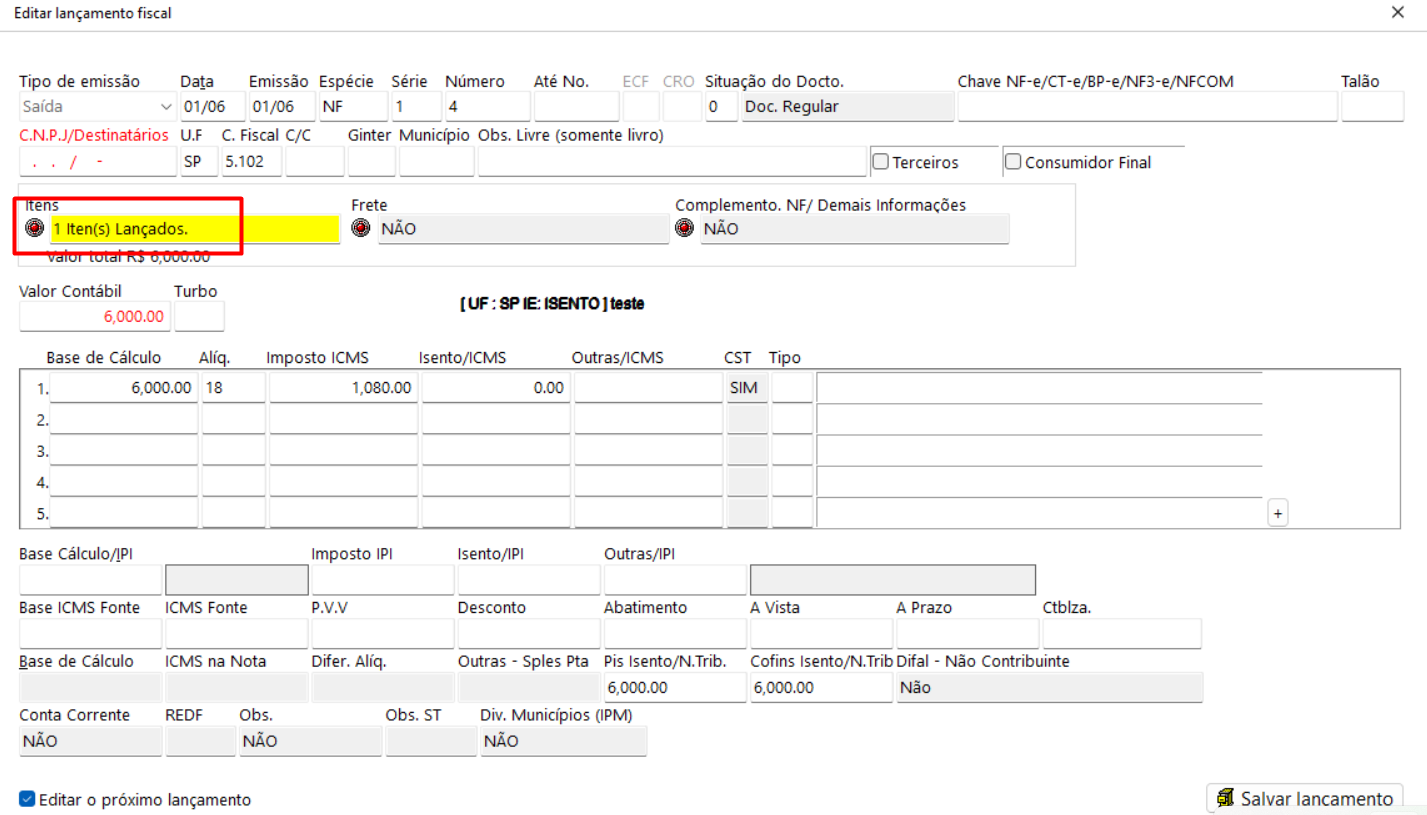Toggle the Terceiros checkbox
Screen dimensions: 1427x815
[x=881, y=161]
